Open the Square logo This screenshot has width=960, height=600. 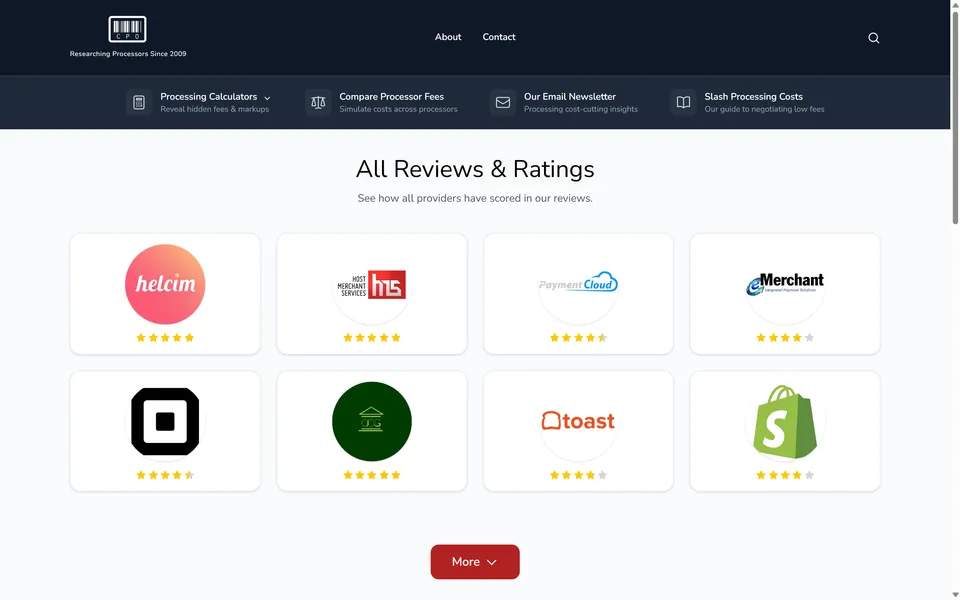click(x=165, y=421)
